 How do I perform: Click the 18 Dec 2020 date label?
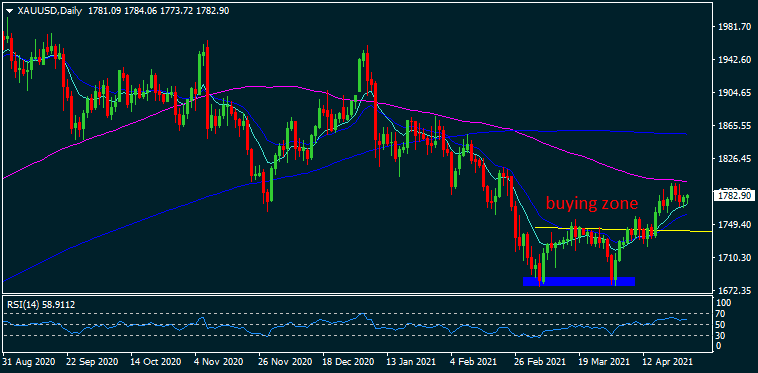tap(347, 361)
